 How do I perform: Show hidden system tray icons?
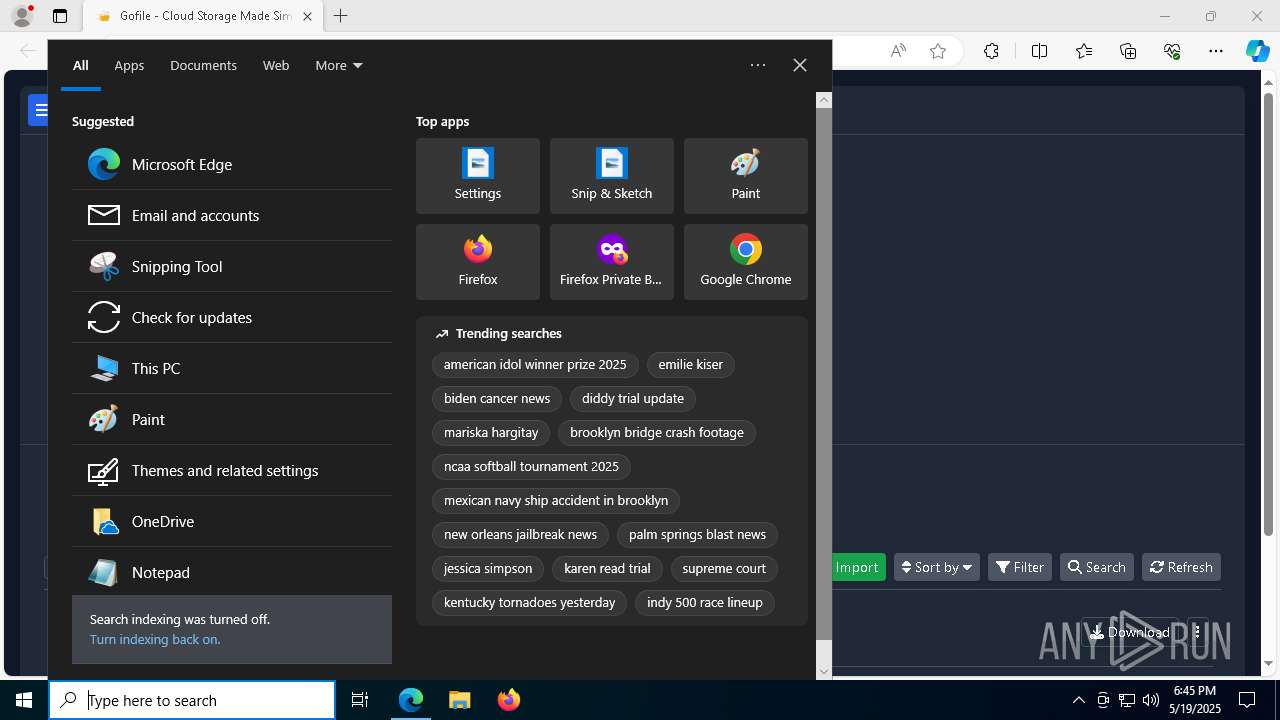tap(1078, 700)
